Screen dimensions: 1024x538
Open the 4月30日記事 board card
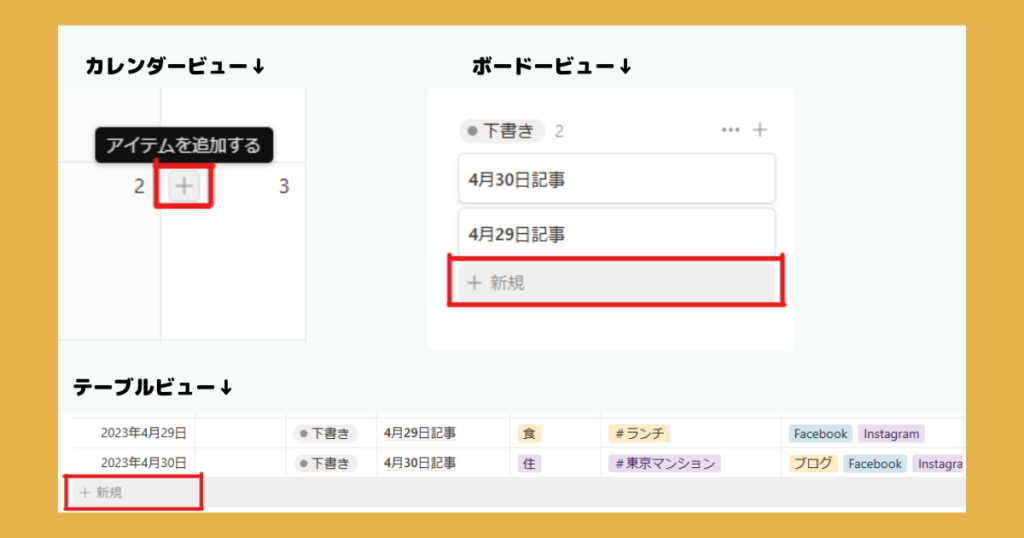click(x=616, y=180)
